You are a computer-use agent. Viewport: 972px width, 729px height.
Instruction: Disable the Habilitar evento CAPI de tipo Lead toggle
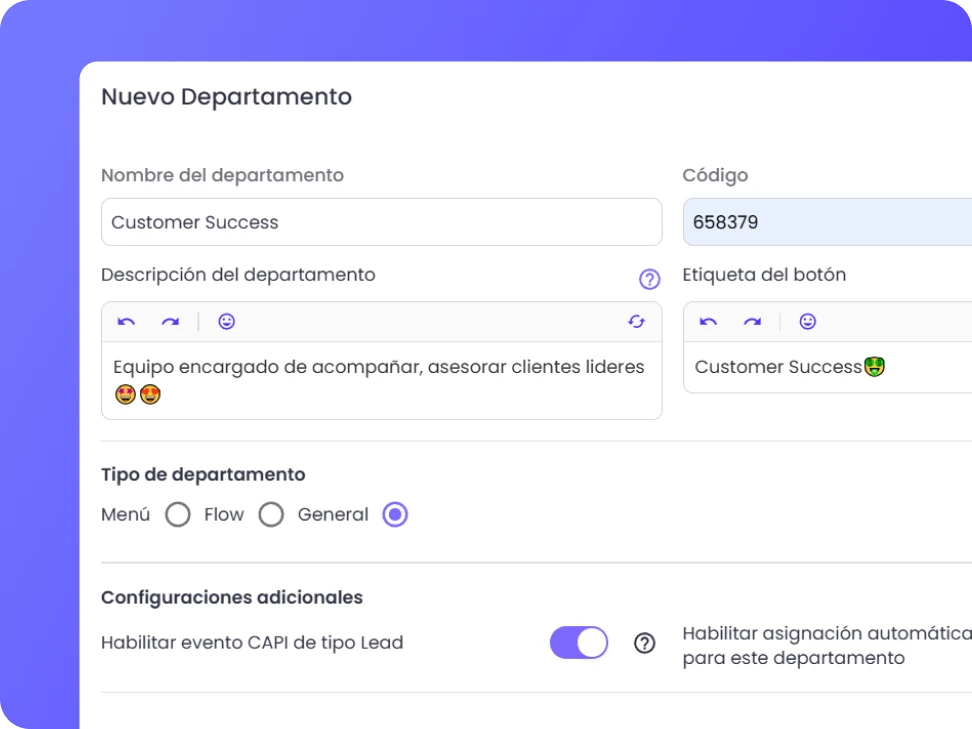click(579, 643)
